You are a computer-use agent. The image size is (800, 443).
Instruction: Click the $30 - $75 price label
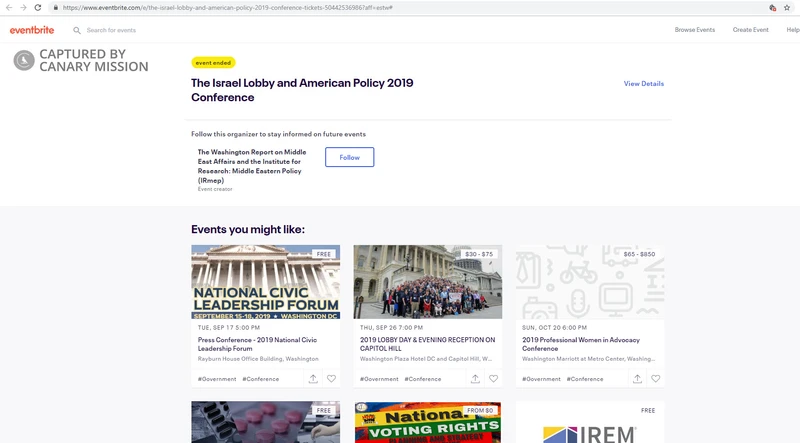click(479, 254)
